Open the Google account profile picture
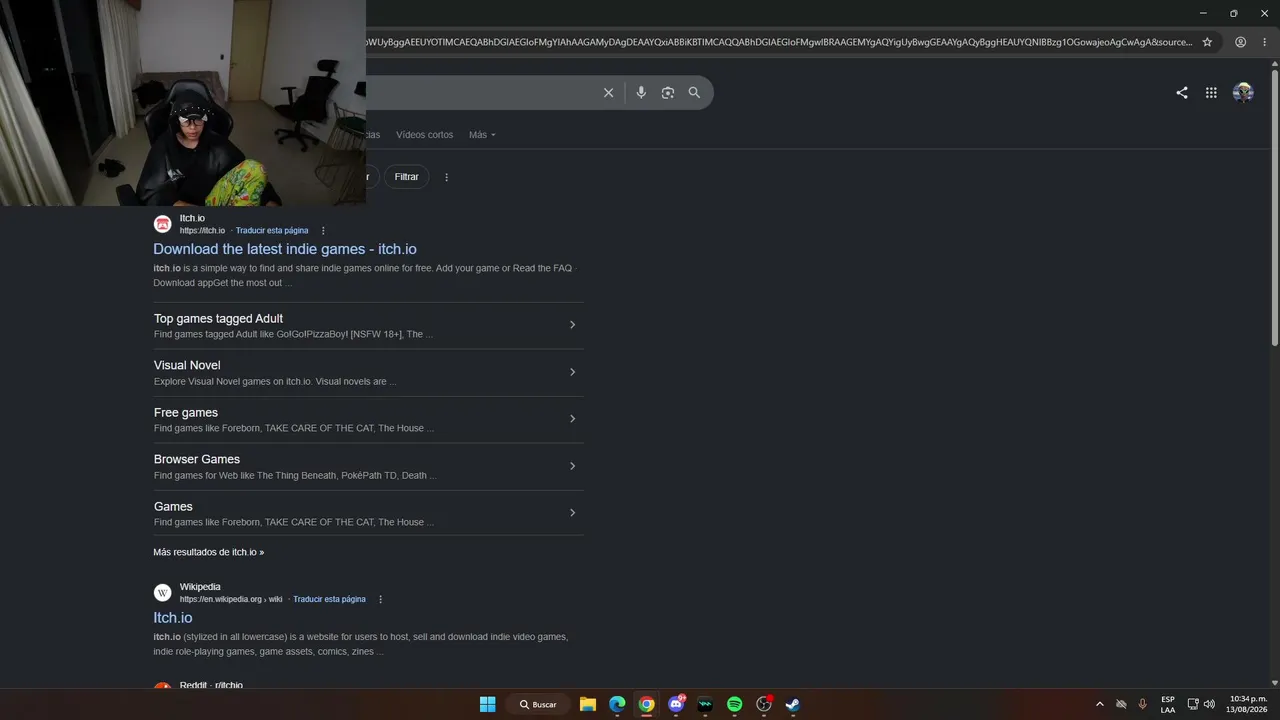 [x=1243, y=93]
